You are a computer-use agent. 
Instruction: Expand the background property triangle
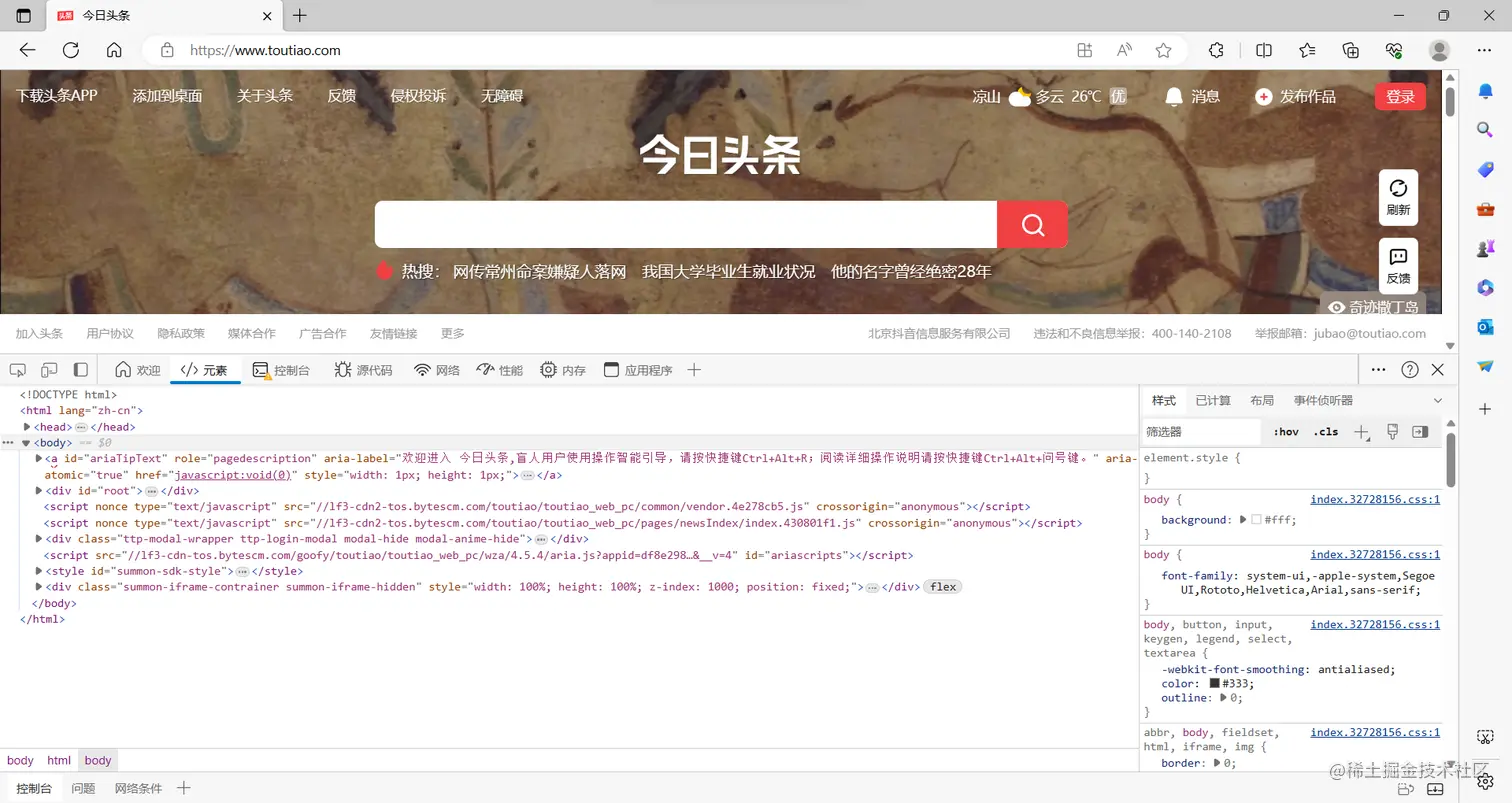click(1243, 520)
